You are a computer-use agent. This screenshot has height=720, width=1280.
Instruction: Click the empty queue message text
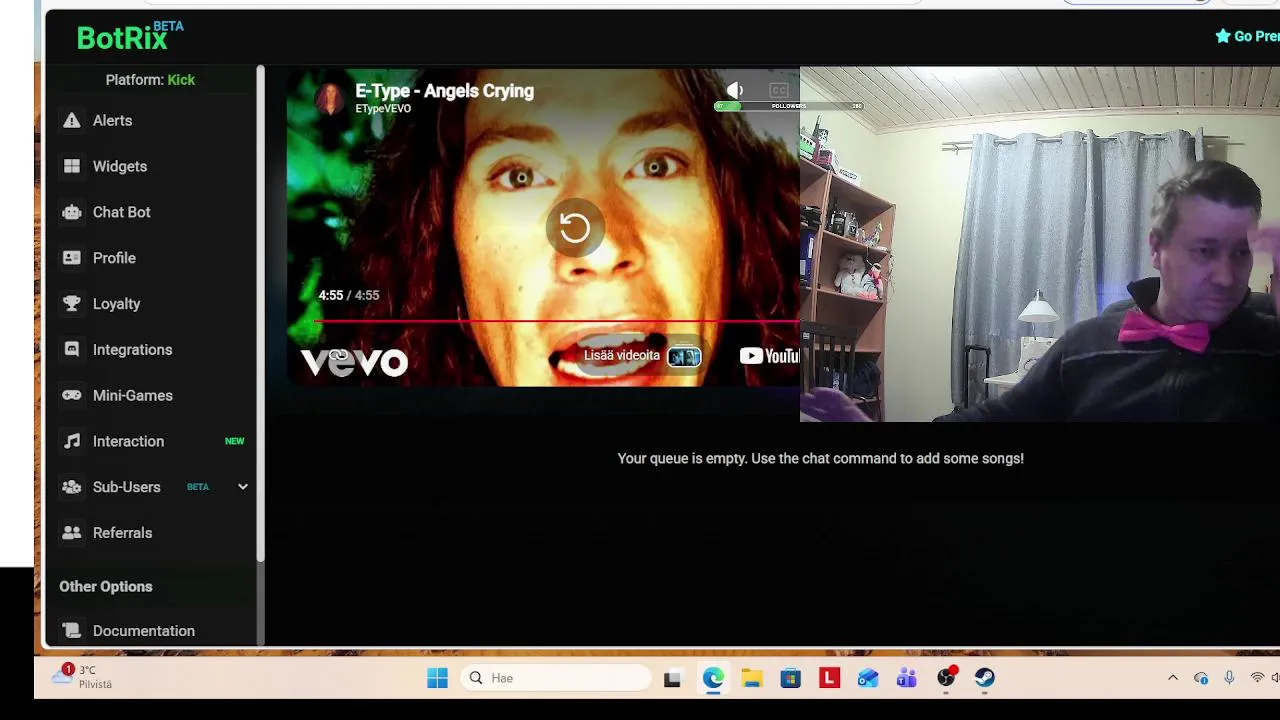pos(821,458)
